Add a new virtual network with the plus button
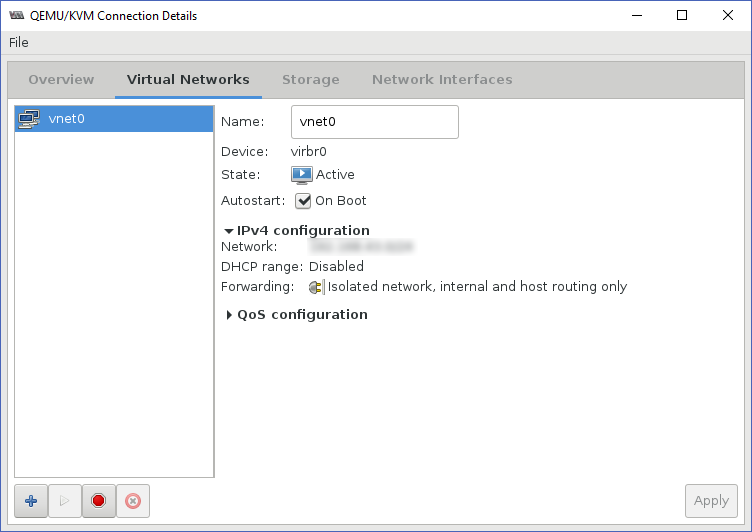This screenshot has height=532, width=752. coord(31,501)
